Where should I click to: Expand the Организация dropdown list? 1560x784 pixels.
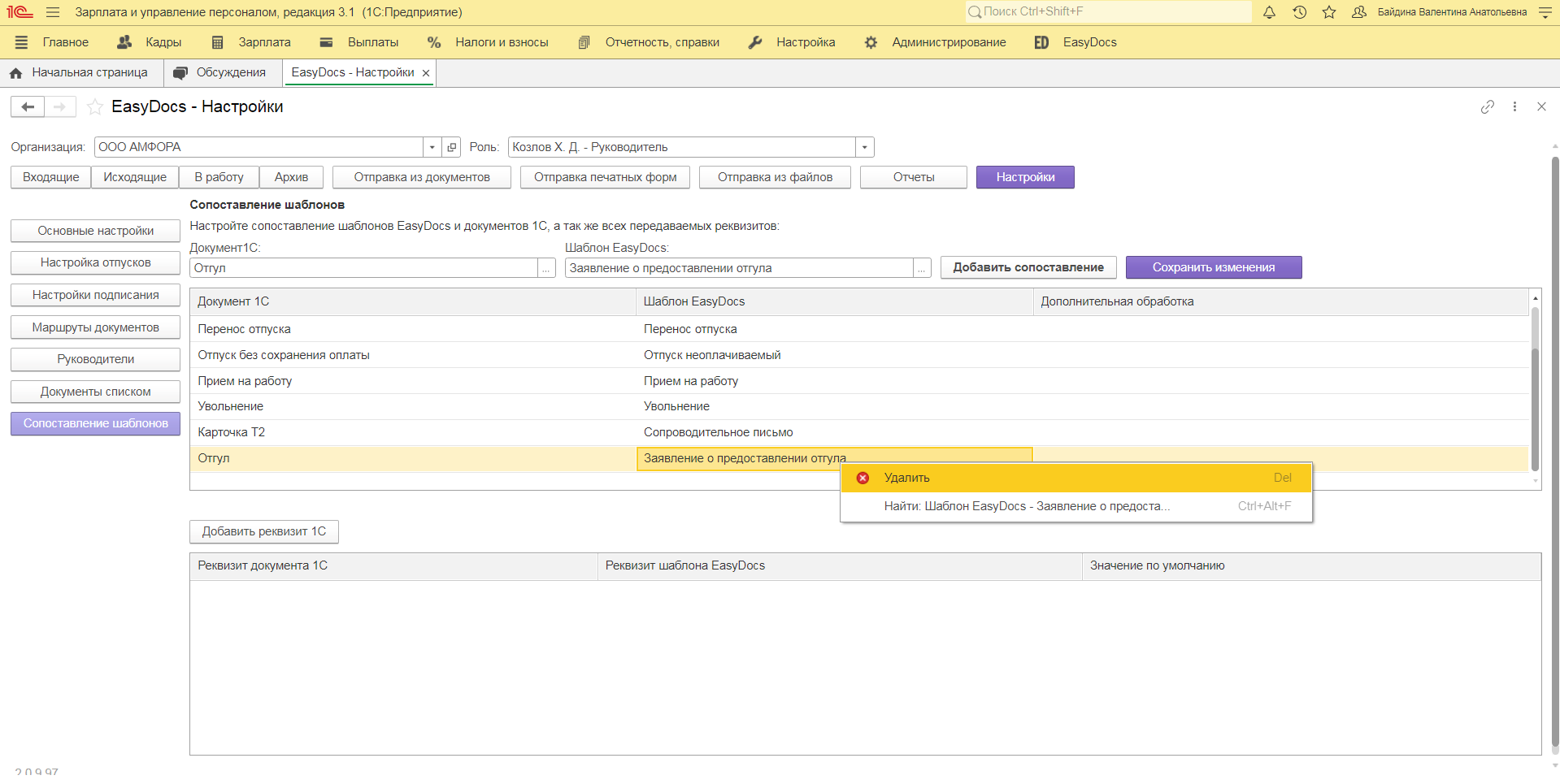click(x=432, y=147)
